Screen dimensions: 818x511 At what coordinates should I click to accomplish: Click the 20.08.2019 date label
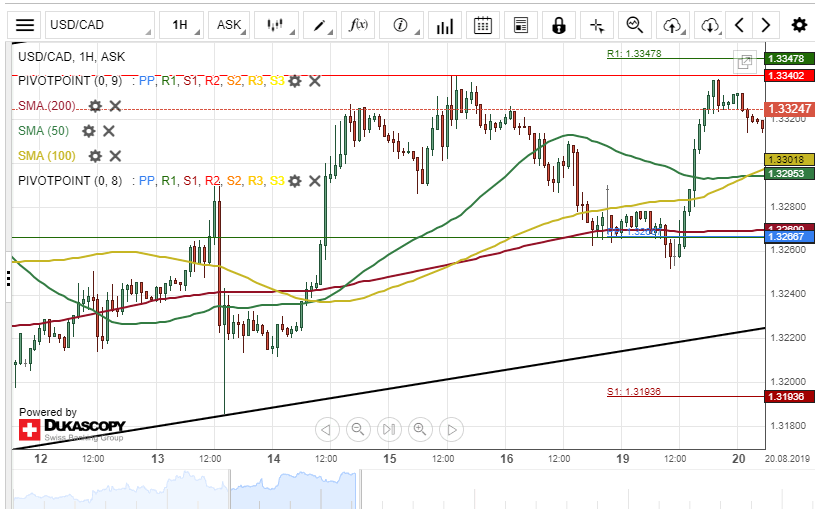coord(787,459)
